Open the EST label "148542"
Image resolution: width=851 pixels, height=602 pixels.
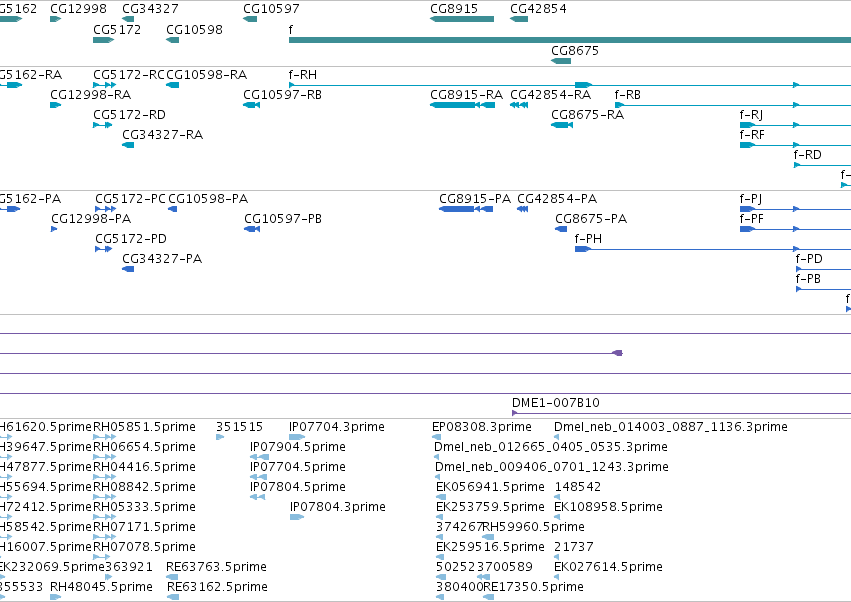click(578, 487)
